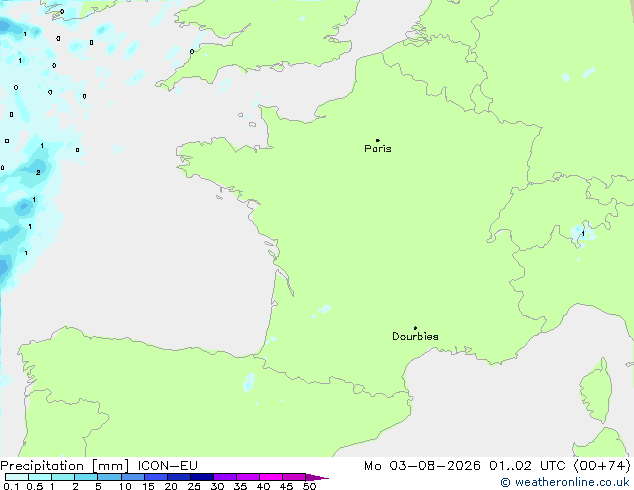Select the 35–40 mm legend swatch
Viewport: 634px width, 490px height.
pyautogui.click(x=248, y=477)
